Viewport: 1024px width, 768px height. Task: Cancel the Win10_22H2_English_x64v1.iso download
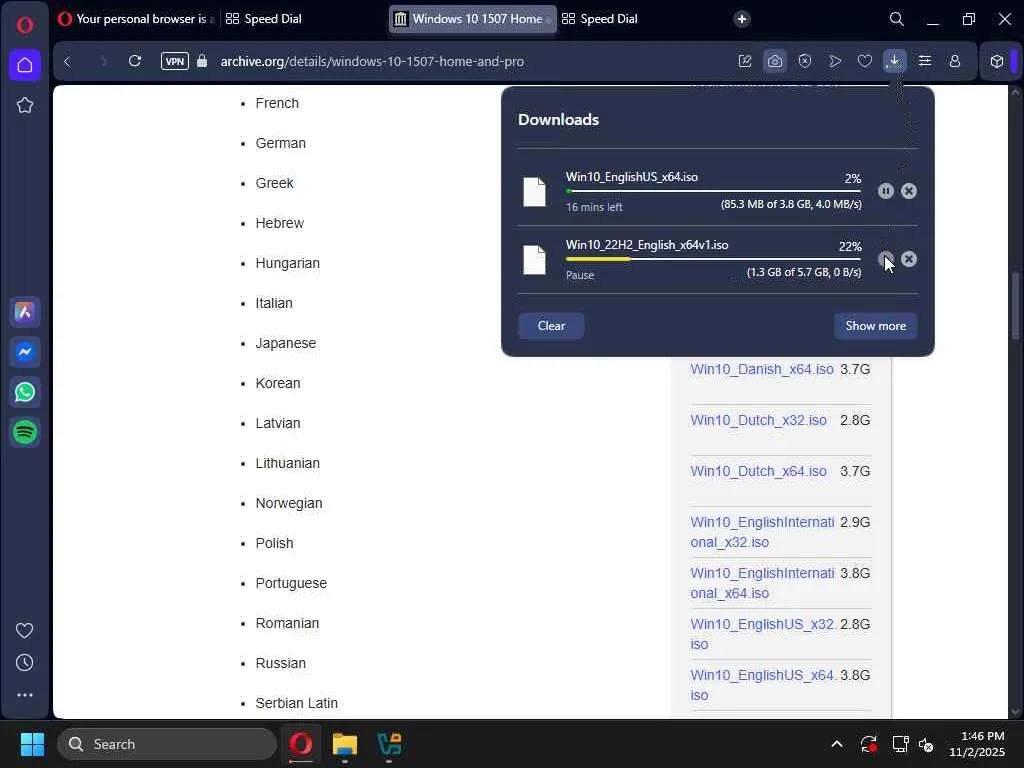(x=908, y=259)
